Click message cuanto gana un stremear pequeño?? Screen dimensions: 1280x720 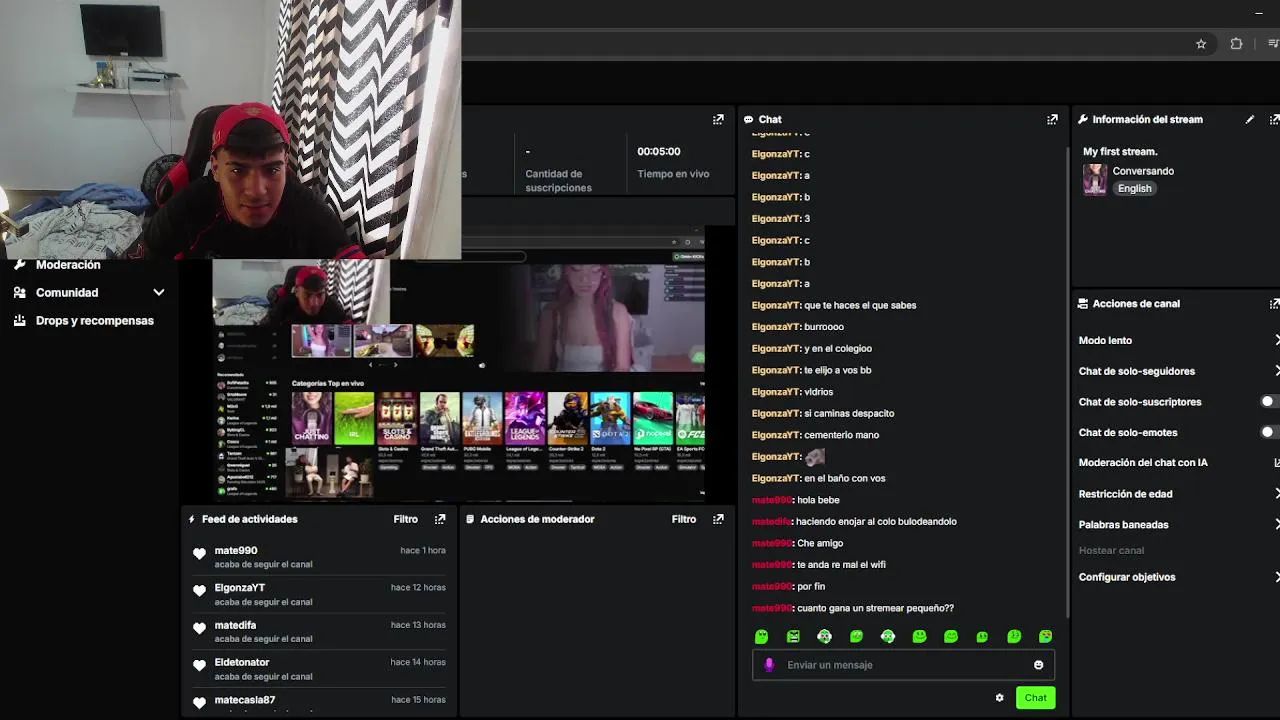875,608
